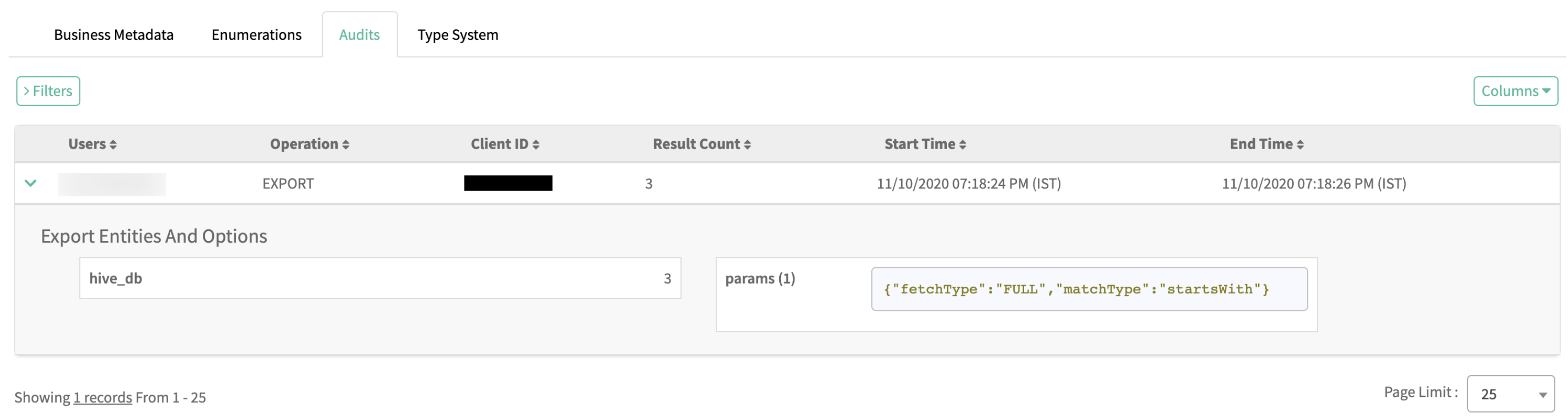1568x419 pixels.
Task: Click the EXPORT operation cell
Action: [x=288, y=184]
